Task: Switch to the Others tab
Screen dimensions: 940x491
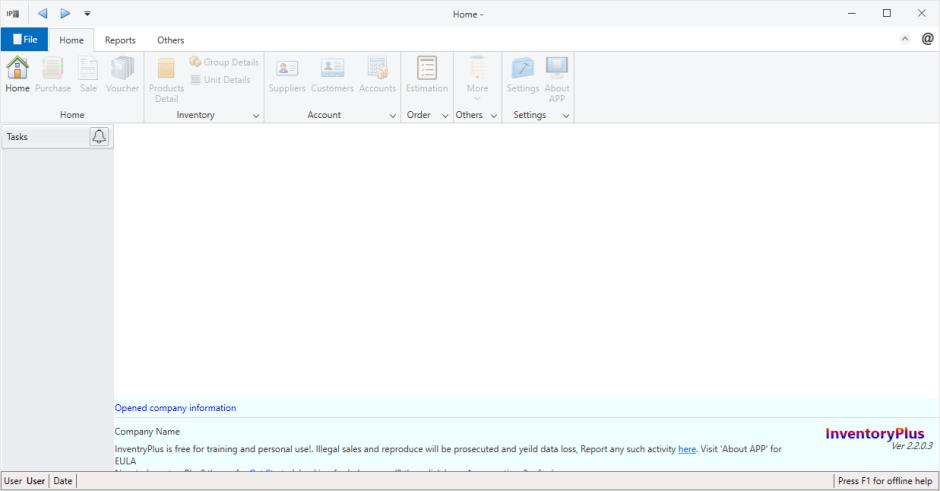Action: coord(170,40)
